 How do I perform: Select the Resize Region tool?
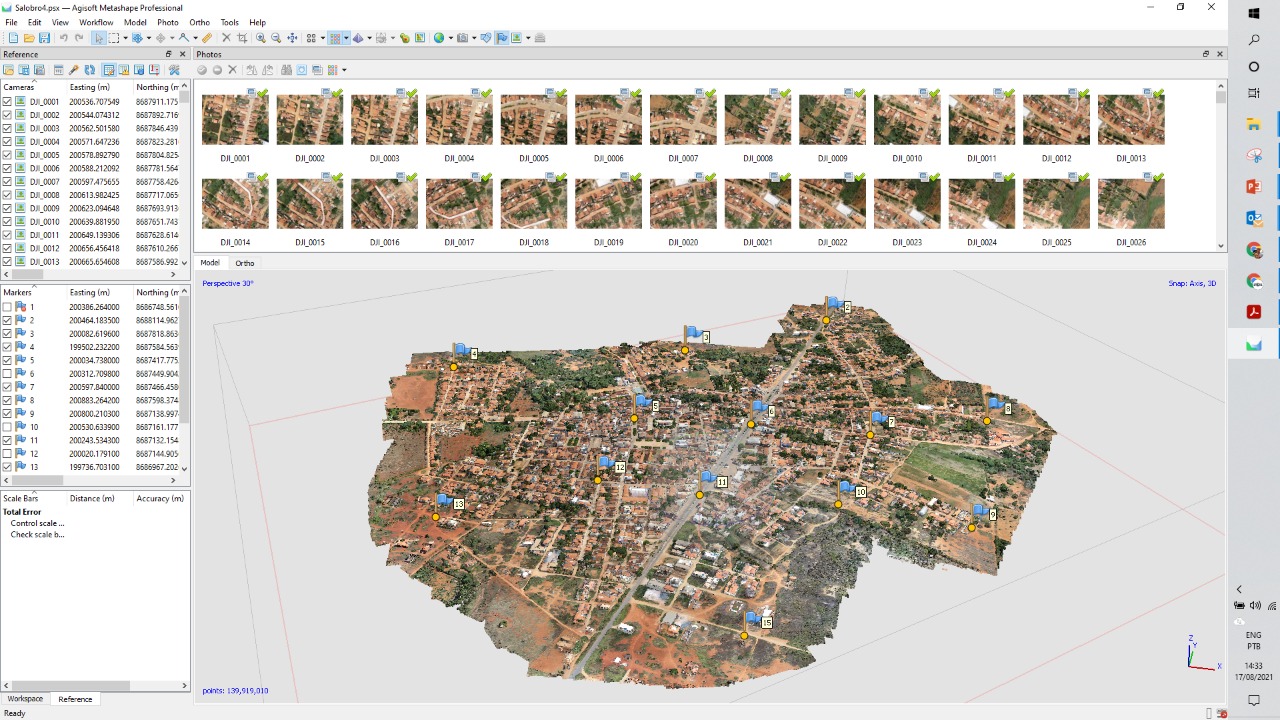coord(243,38)
